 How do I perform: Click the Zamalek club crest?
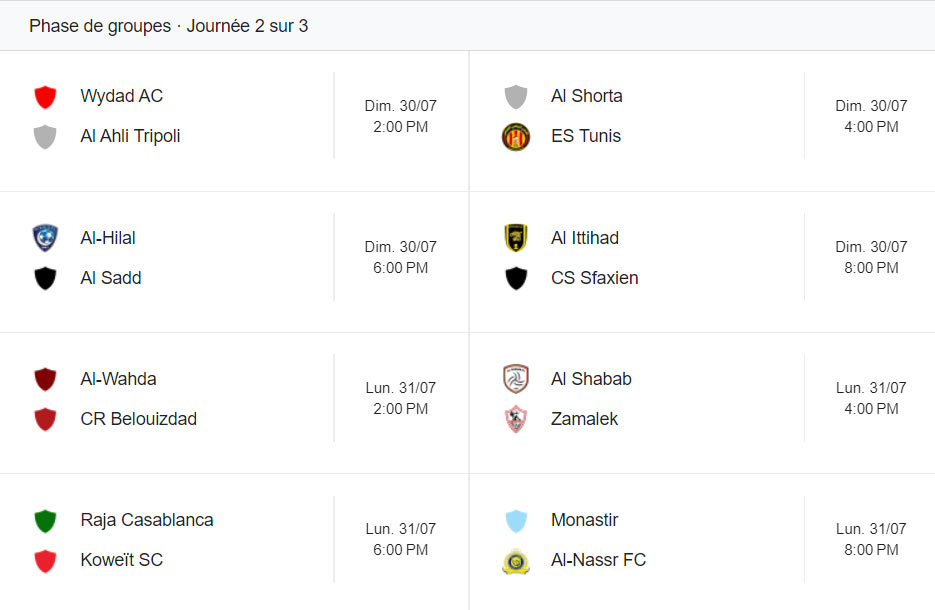(x=516, y=420)
